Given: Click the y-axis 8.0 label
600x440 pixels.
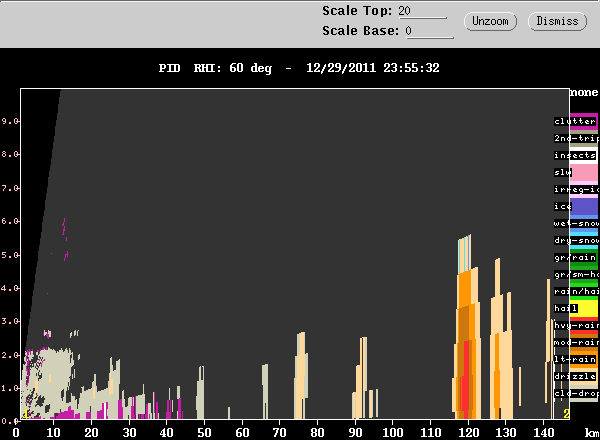Looking at the screenshot, I should click(10, 154).
